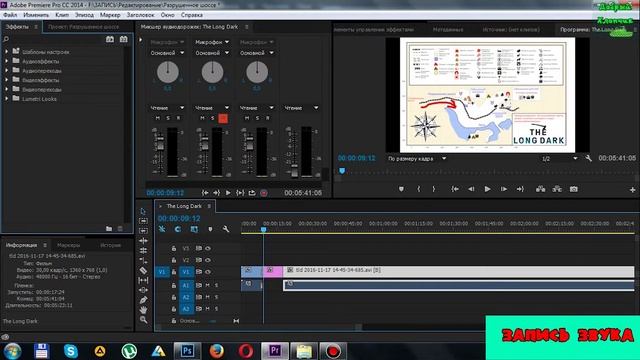Open the 1/2 playback resolution dropdown

[x=559, y=159]
